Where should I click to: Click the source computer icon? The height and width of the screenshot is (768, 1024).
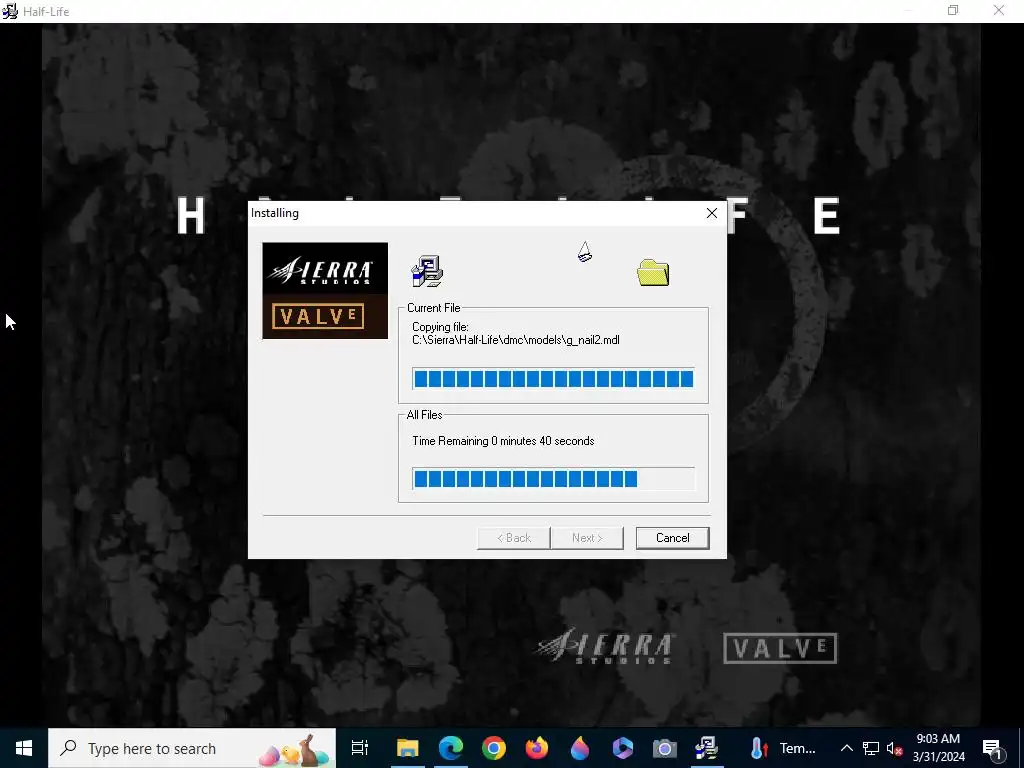point(427,270)
